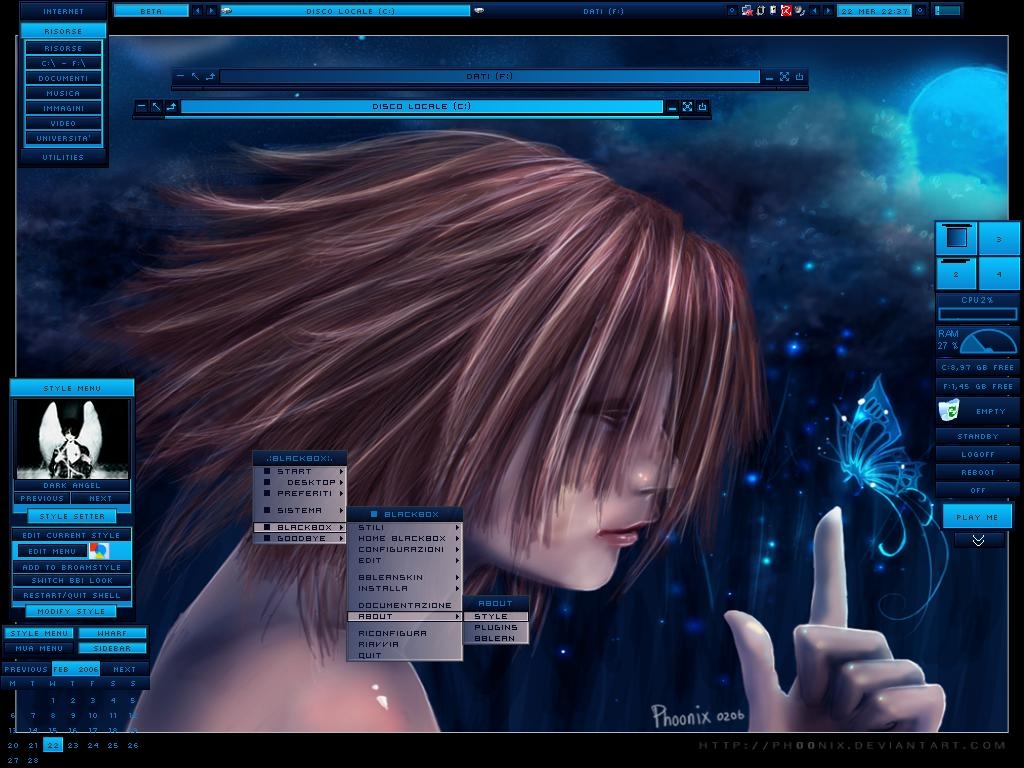
Task: Click the red X tray icon in top bar
Action: pos(786,10)
